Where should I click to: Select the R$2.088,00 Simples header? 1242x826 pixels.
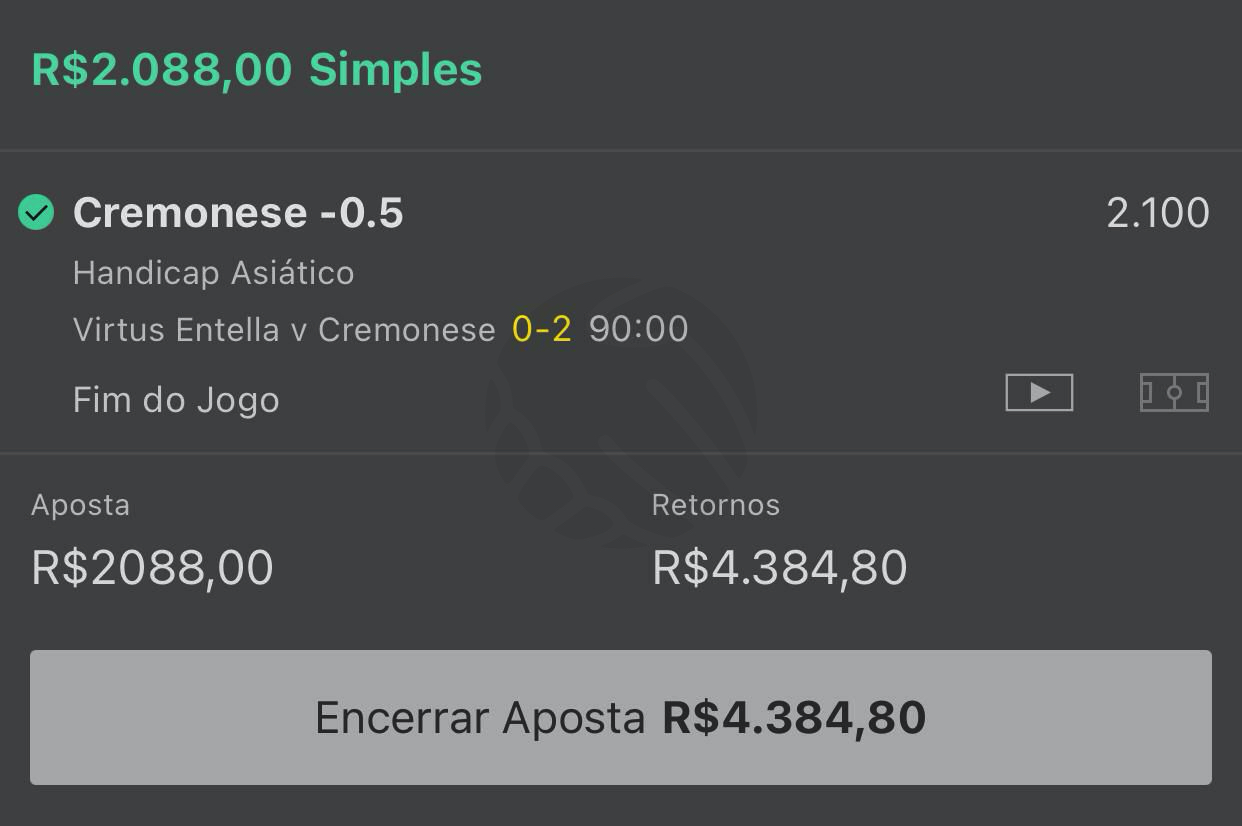pos(257,70)
